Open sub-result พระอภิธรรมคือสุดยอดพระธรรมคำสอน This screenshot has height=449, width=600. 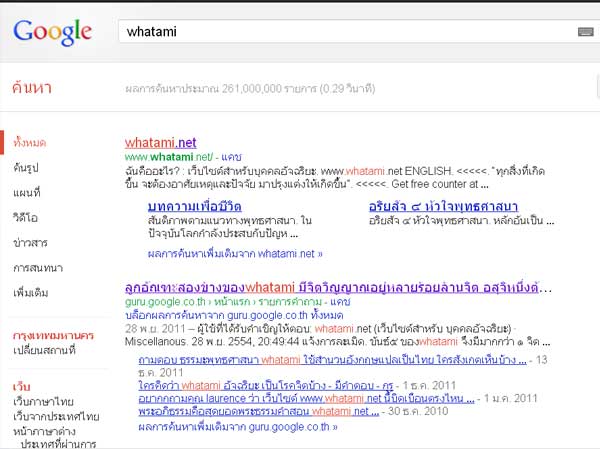pyautogui.click(x=259, y=411)
